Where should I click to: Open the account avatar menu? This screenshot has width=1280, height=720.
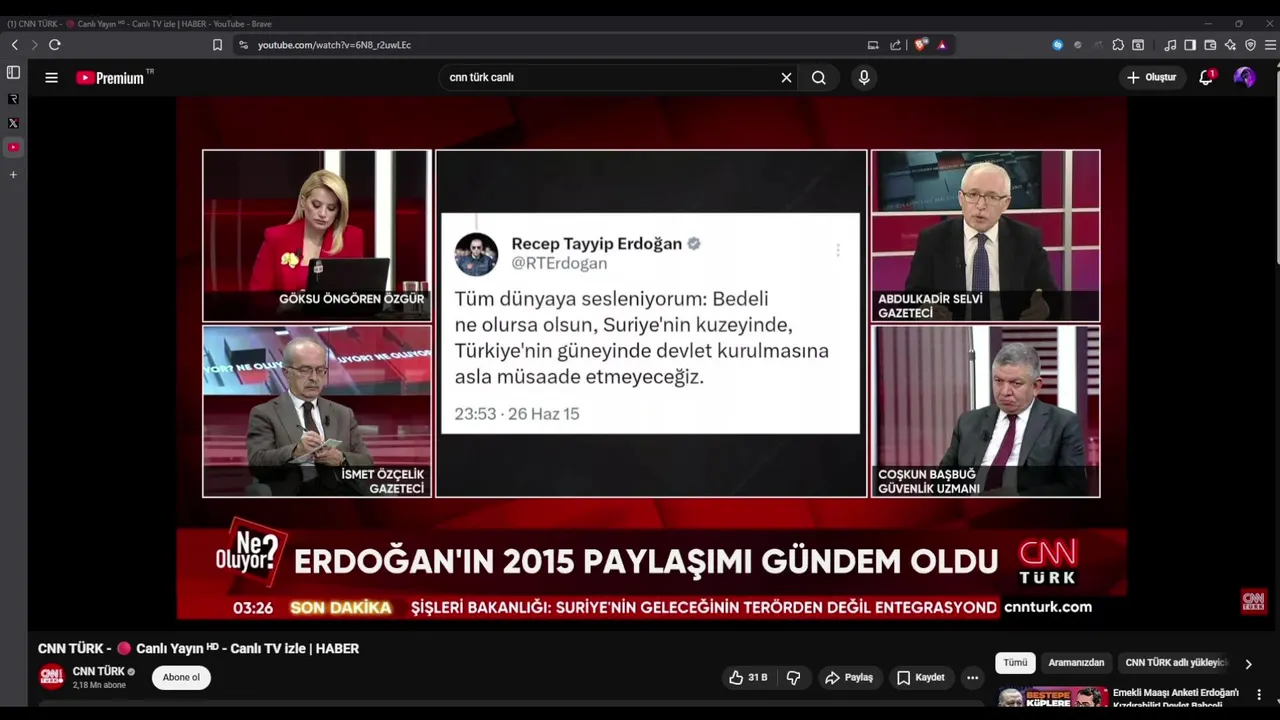click(x=1245, y=77)
